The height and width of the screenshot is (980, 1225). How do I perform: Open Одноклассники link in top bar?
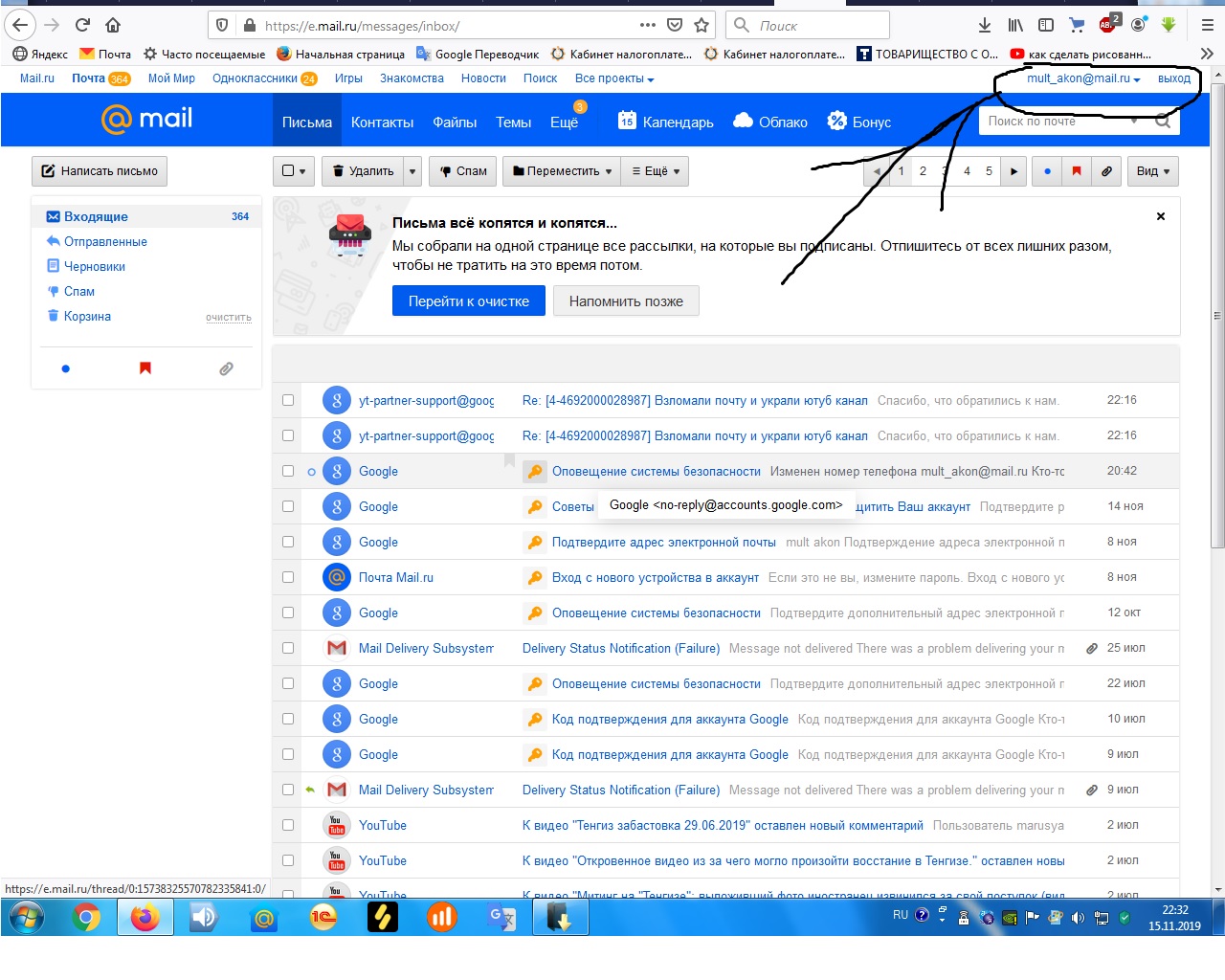point(255,78)
